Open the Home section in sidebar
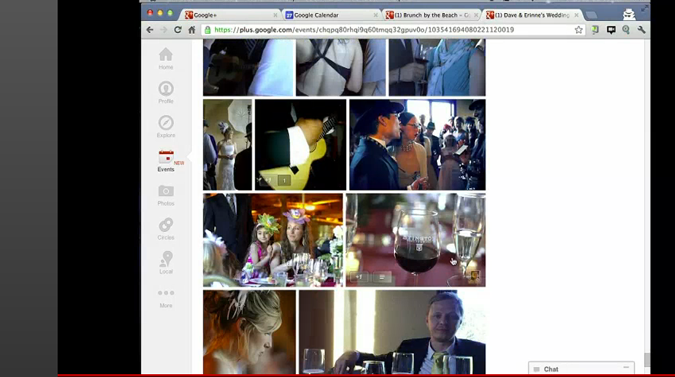Image resolution: width=675 pixels, height=377 pixels. pyautogui.click(x=166, y=59)
